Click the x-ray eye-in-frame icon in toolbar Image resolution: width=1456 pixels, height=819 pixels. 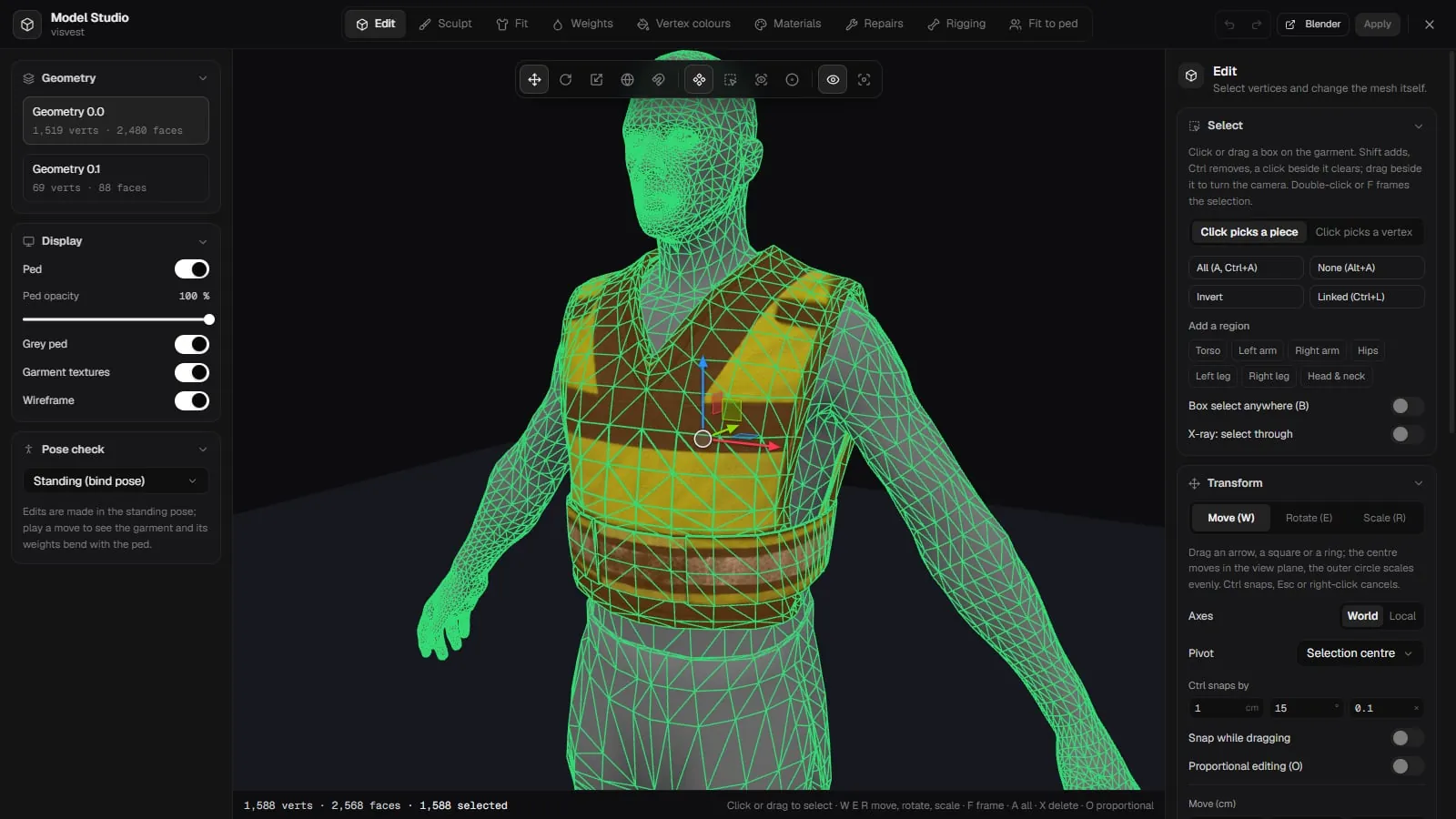(761, 80)
